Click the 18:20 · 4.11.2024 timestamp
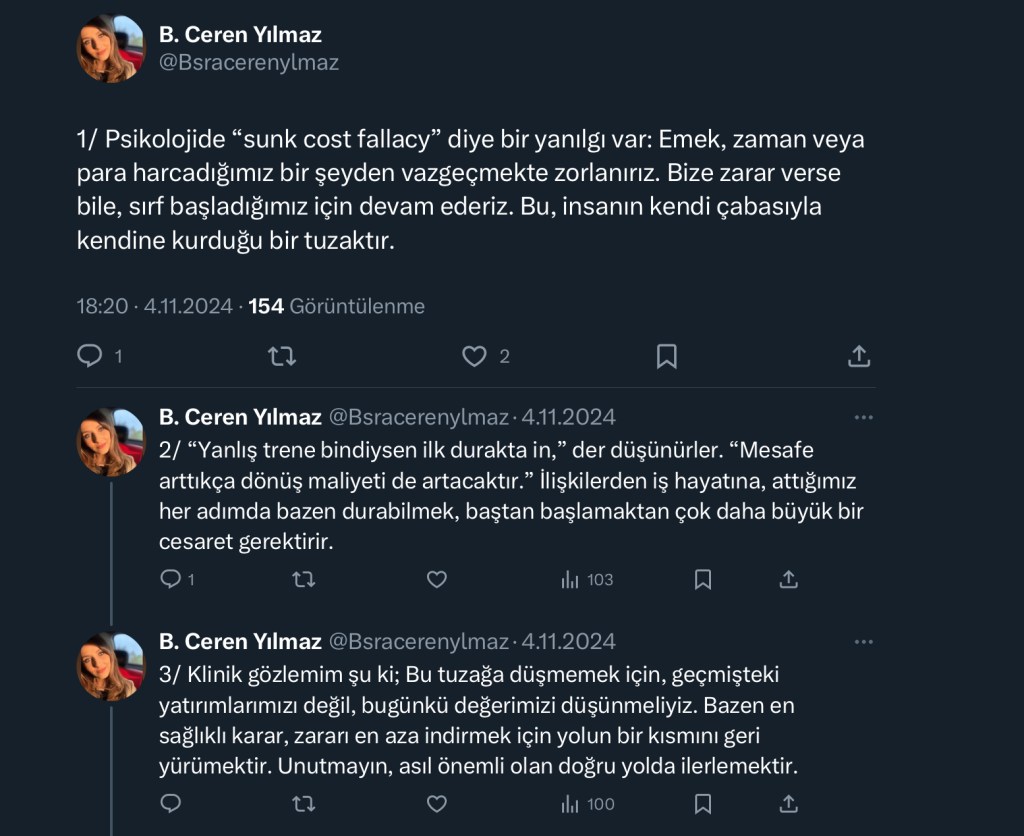The width and height of the screenshot is (1024, 836). point(154,306)
